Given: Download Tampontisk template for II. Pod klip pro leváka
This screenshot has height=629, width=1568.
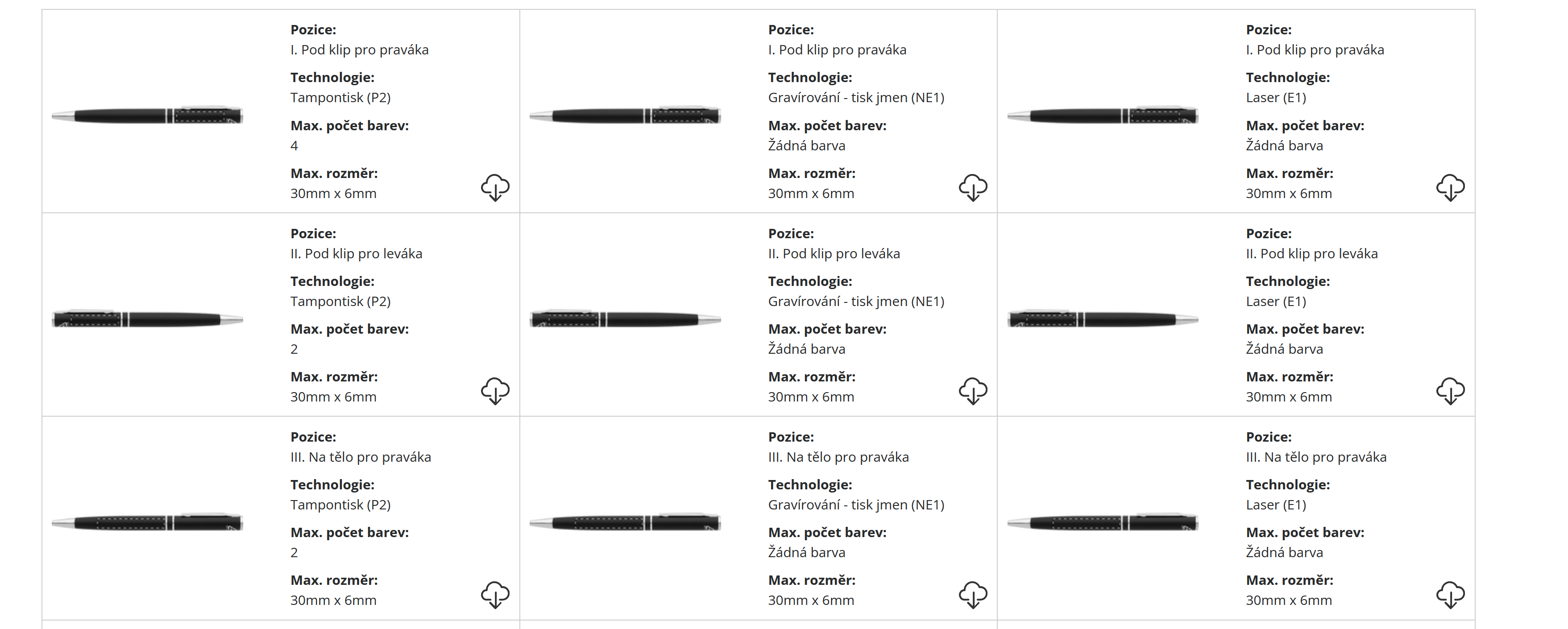Looking at the screenshot, I should click(x=495, y=390).
